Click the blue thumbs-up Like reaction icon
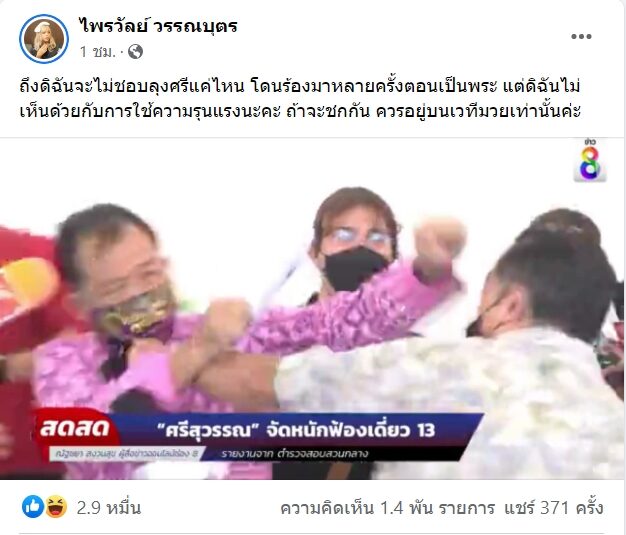The width and height of the screenshot is (626, 535). point(33,507)
